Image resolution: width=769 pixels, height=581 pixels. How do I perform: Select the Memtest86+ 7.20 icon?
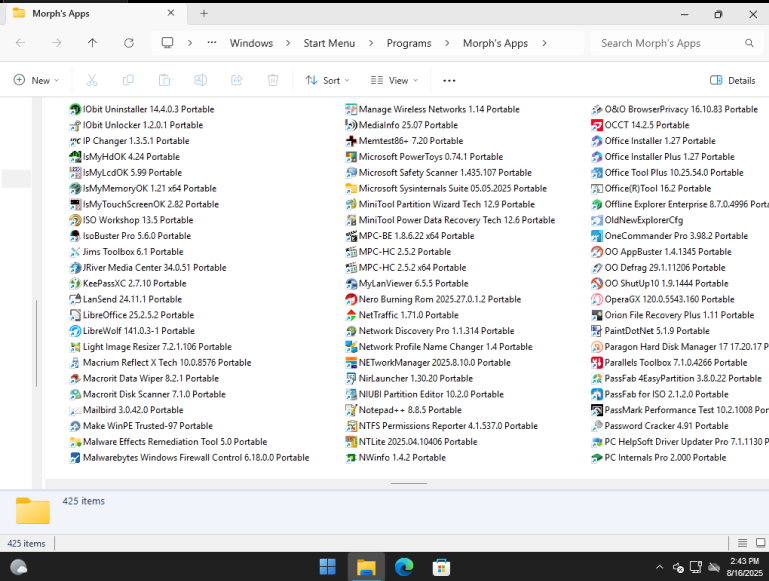[351, 141]
